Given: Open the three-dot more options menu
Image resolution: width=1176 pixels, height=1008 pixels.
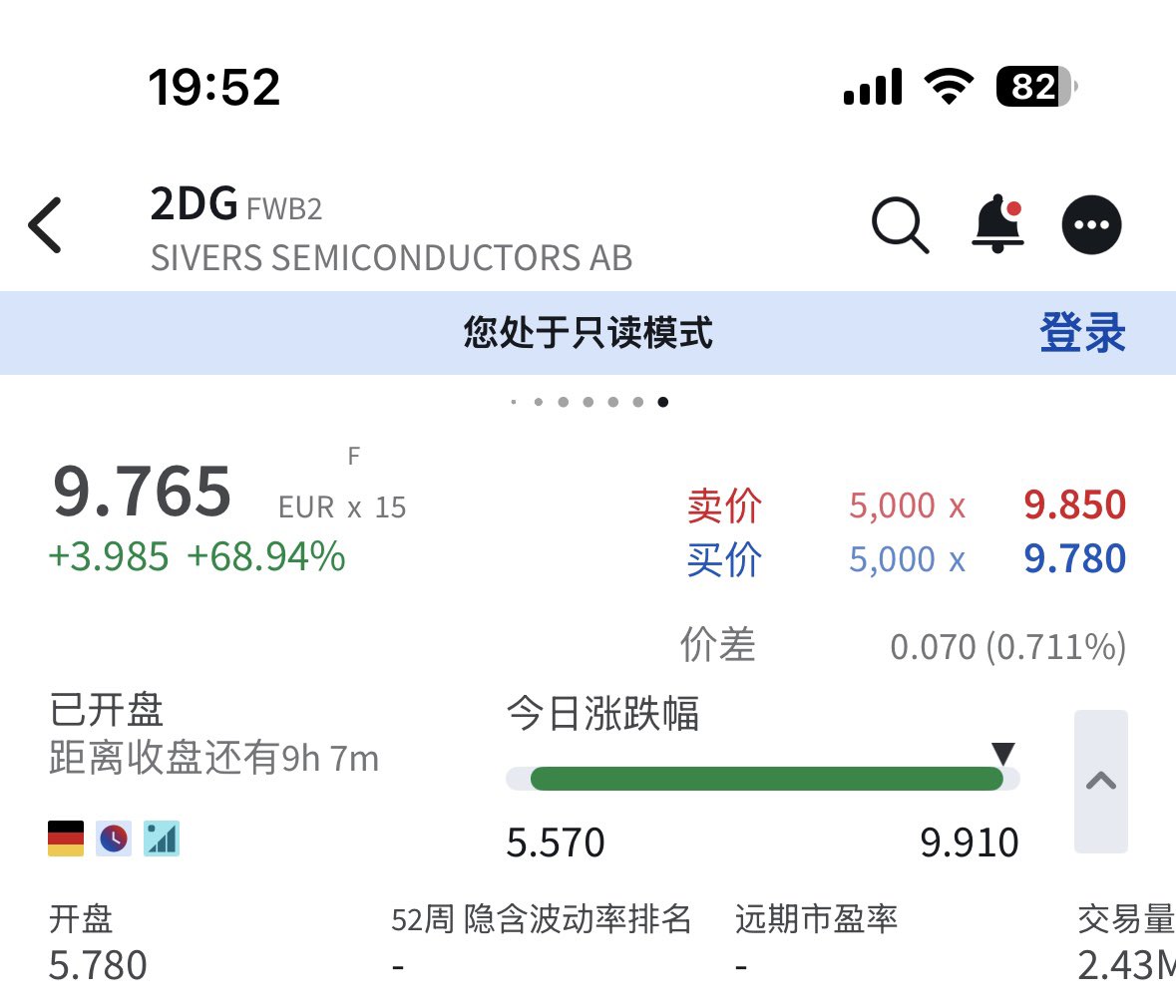Looking at the screenshot, I should (x=1091, y=225).
